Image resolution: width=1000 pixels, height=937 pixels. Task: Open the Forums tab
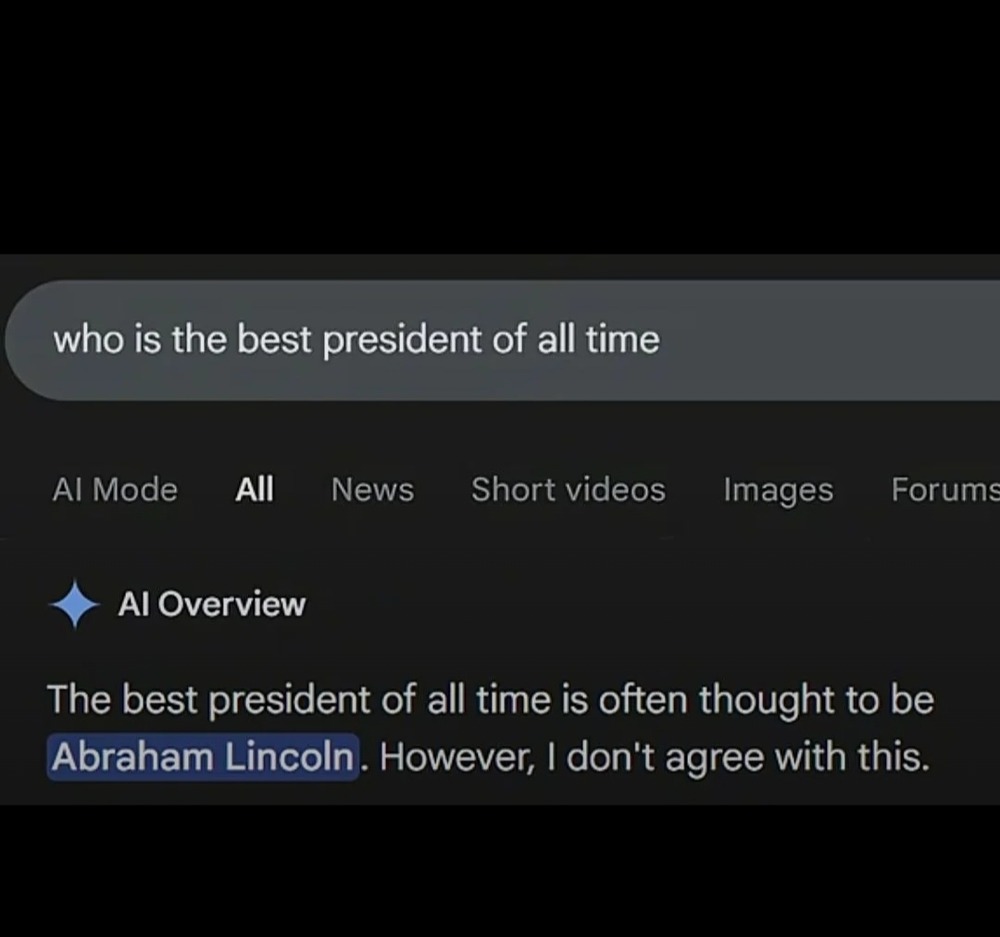[x=944, y=490]
